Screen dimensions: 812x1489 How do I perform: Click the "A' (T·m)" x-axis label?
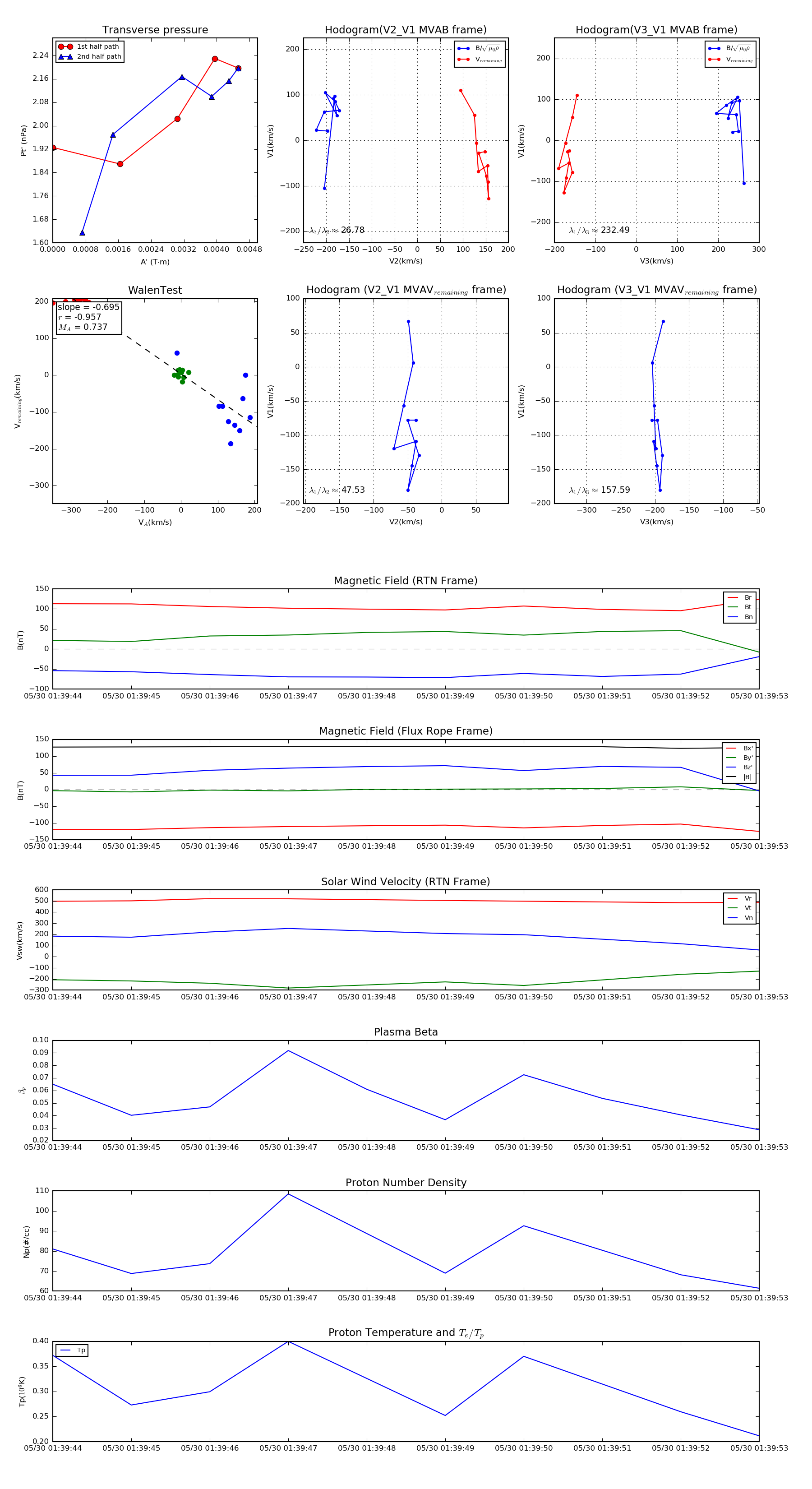[x=155, y=262]
